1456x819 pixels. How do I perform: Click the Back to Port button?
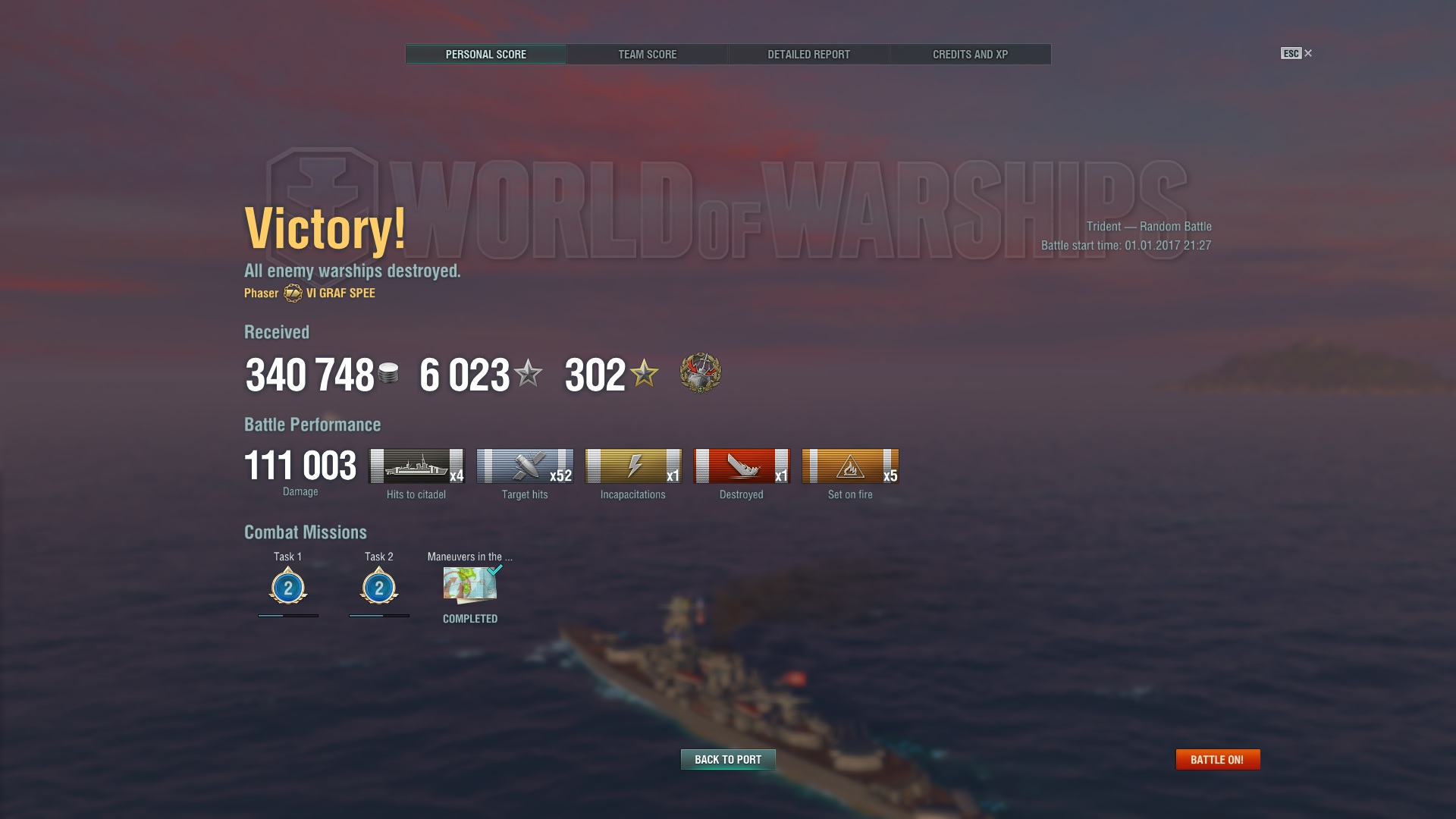coord(728,759)
